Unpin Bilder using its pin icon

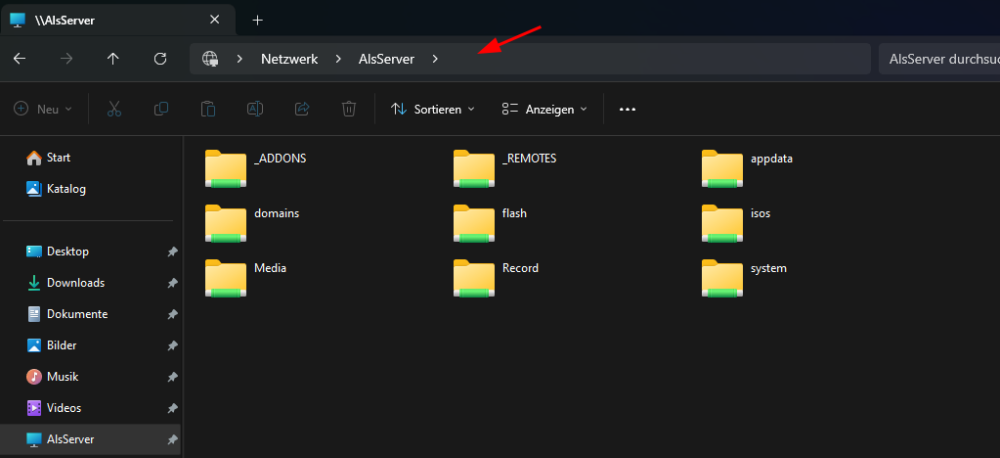172,346
